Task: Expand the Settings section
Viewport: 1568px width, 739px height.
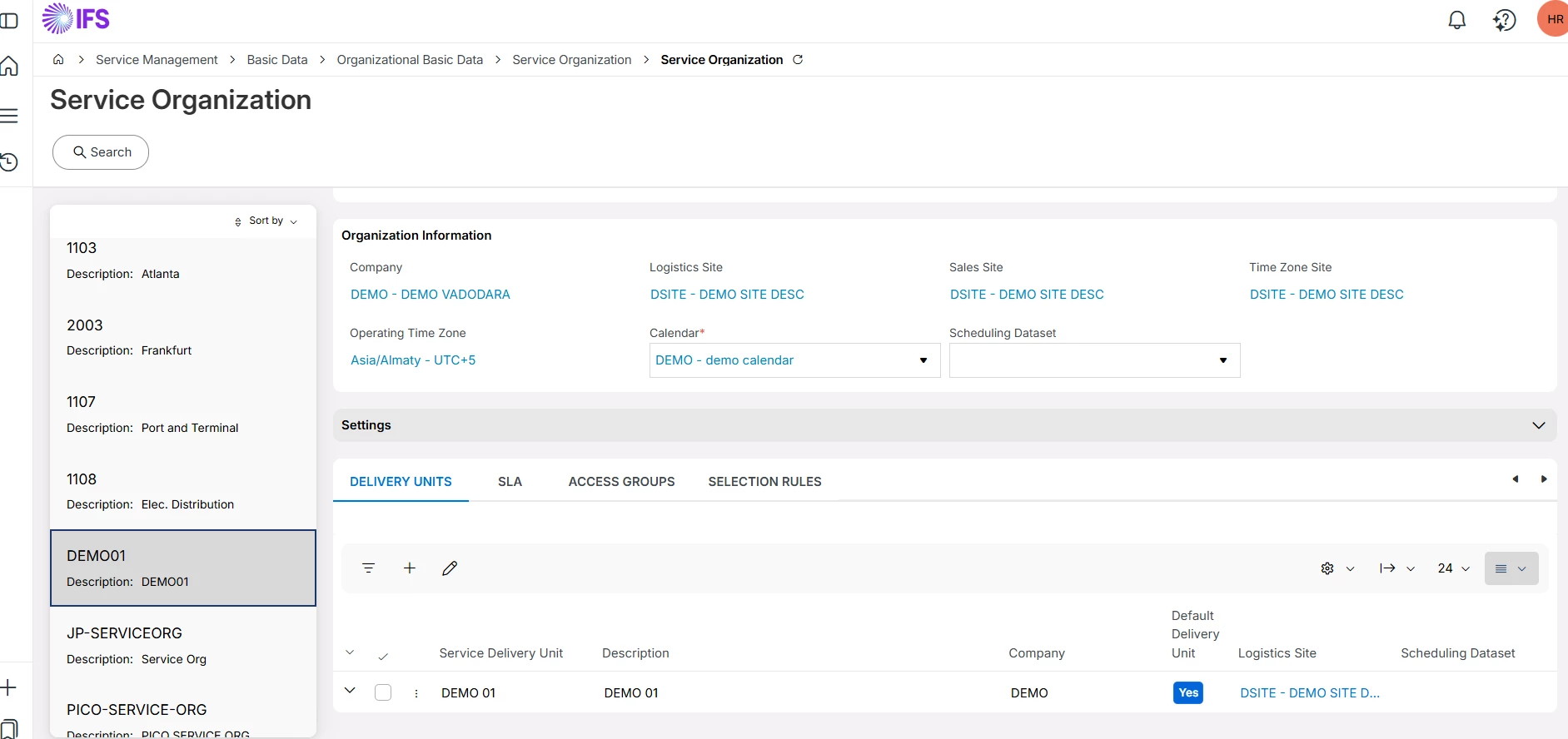Action: 1538,425
